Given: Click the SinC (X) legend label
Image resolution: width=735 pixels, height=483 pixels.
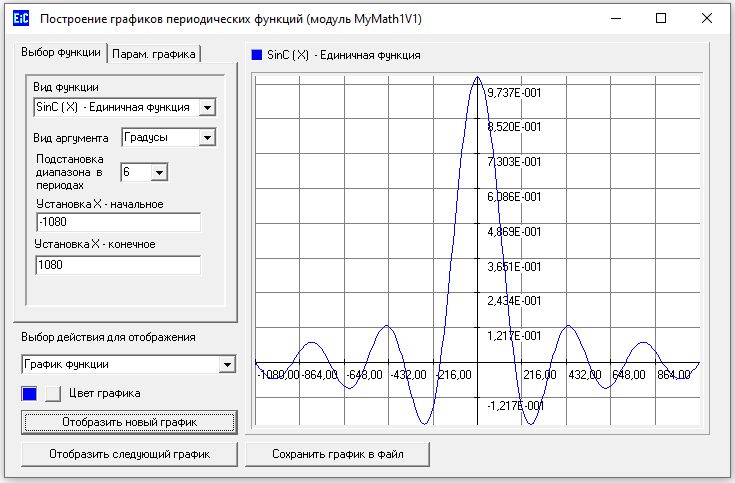Looking at the screenshot, I should coord(343,55).
